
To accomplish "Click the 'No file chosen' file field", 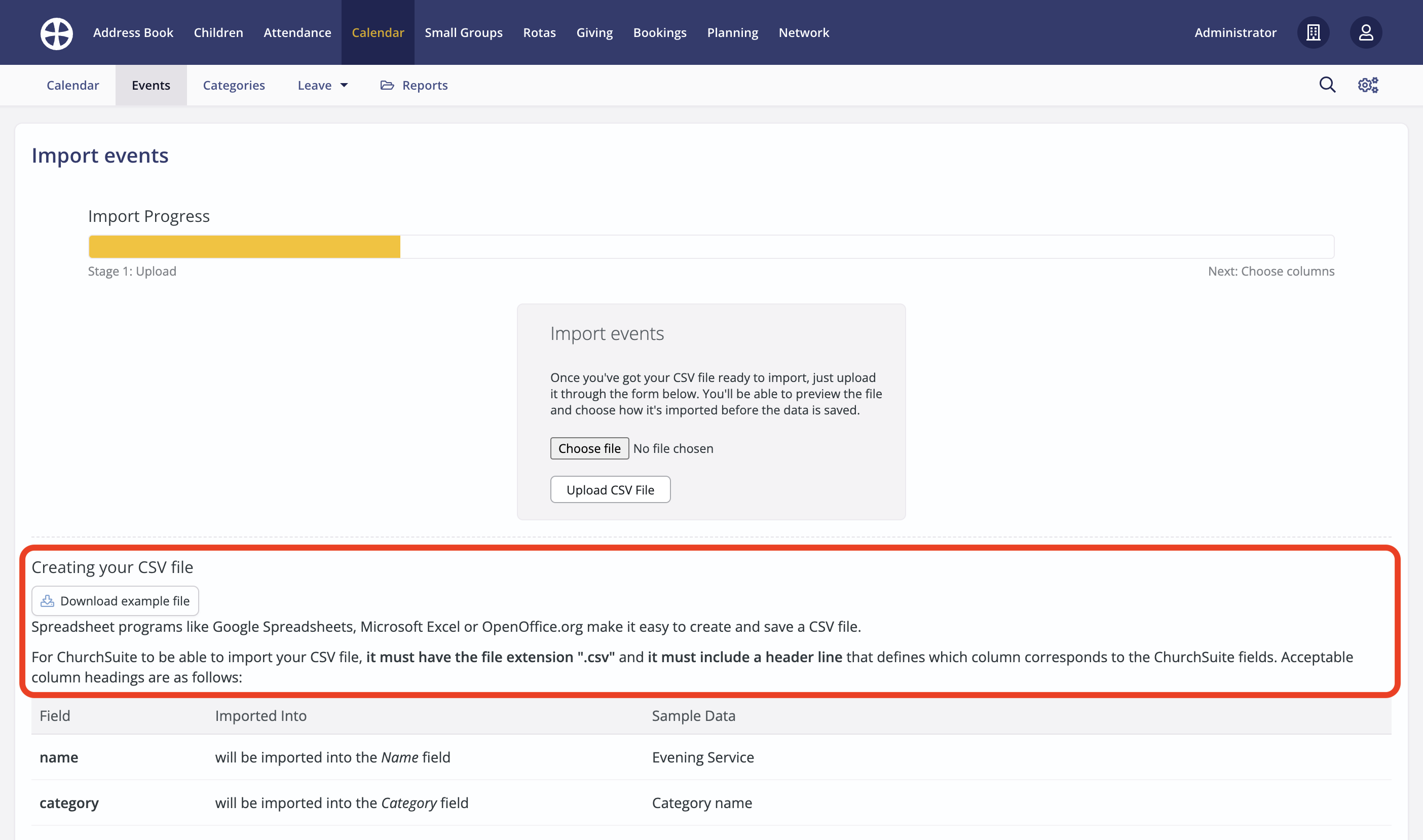I will (x=673, y=448).
